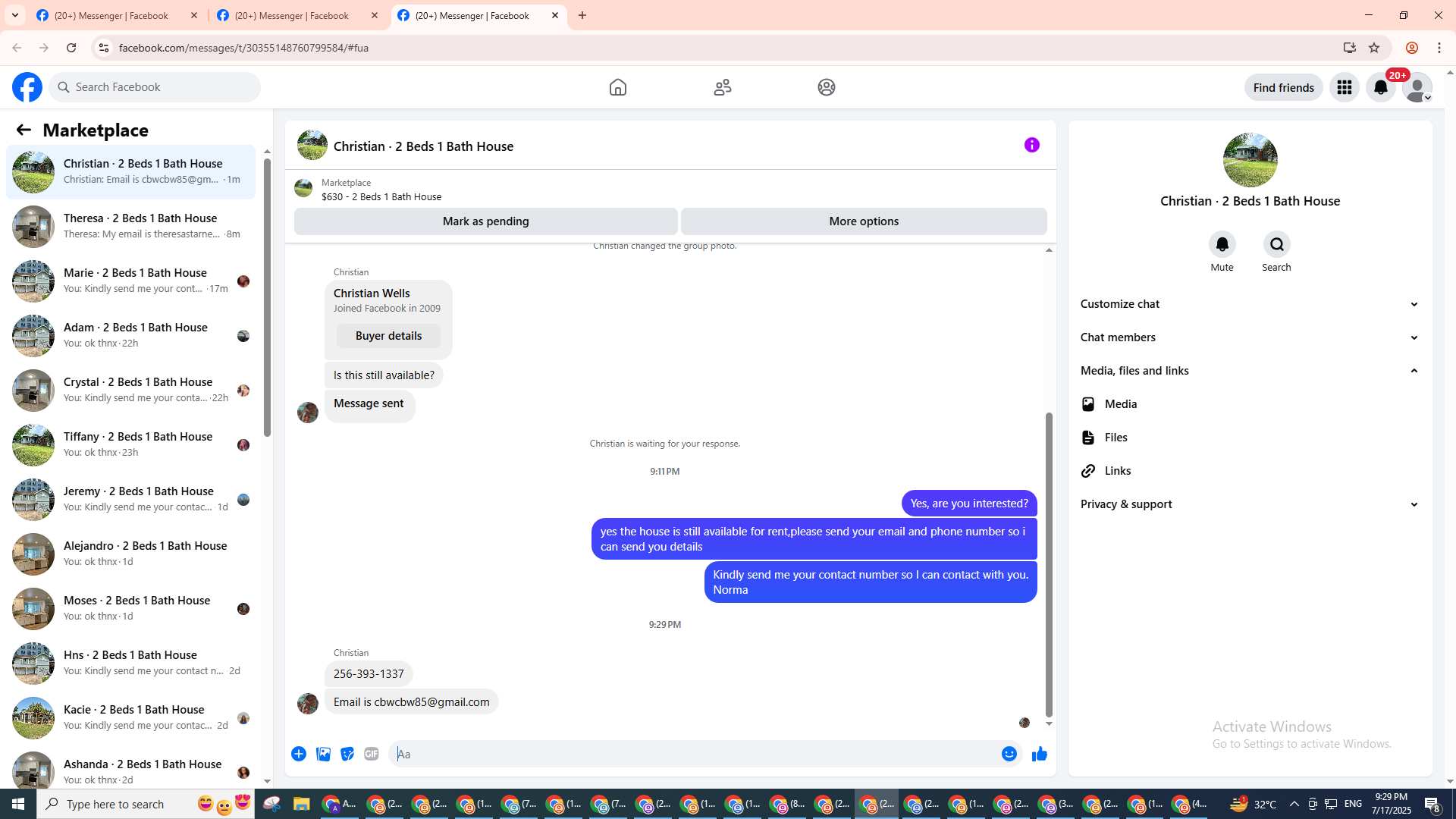Open Chrome tab search dropdown

coord(15,15)
